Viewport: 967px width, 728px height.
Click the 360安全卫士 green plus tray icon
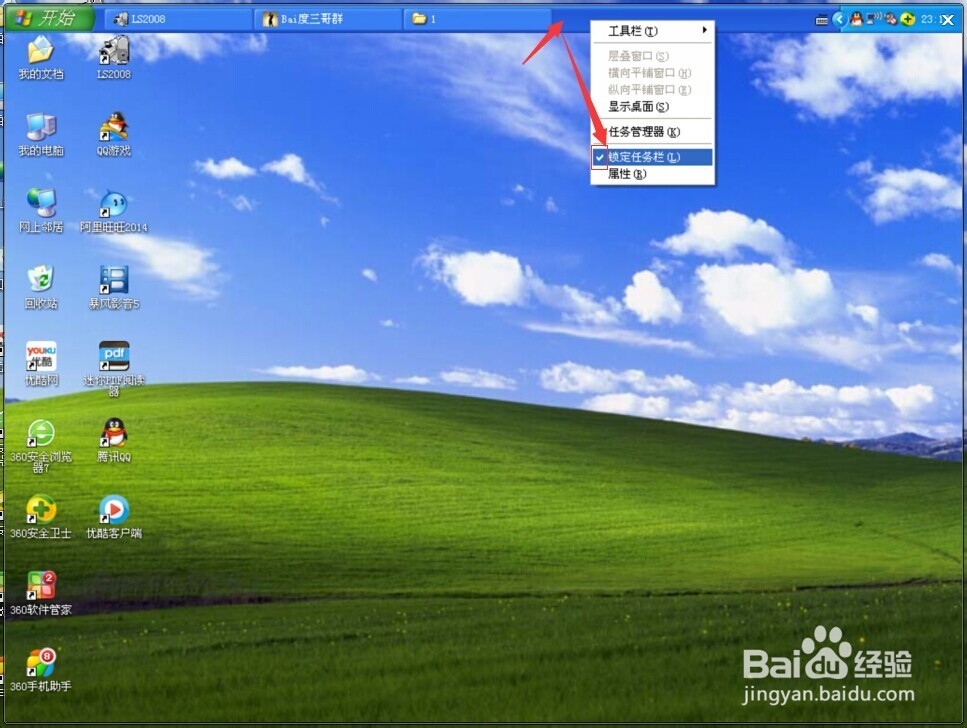pos(907,19)
